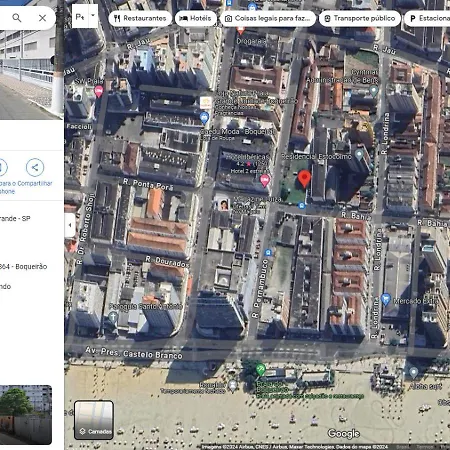Open the Restaurantes filter chip

pos(140,18)
